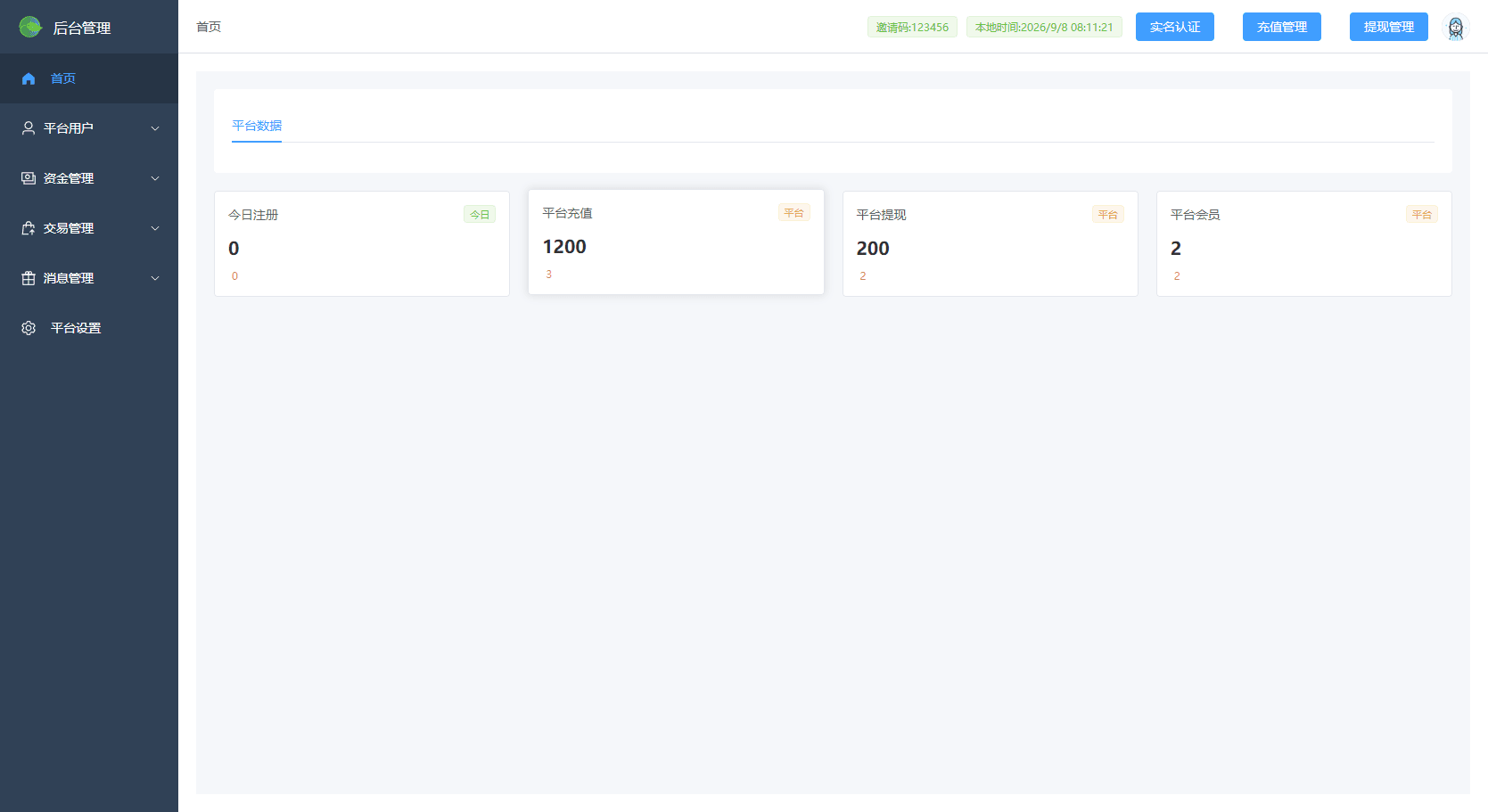1488x812 pixels.
Task: Click the bag icon beside 交易管理
Action: pyautogui.click(x=29, y=228)
